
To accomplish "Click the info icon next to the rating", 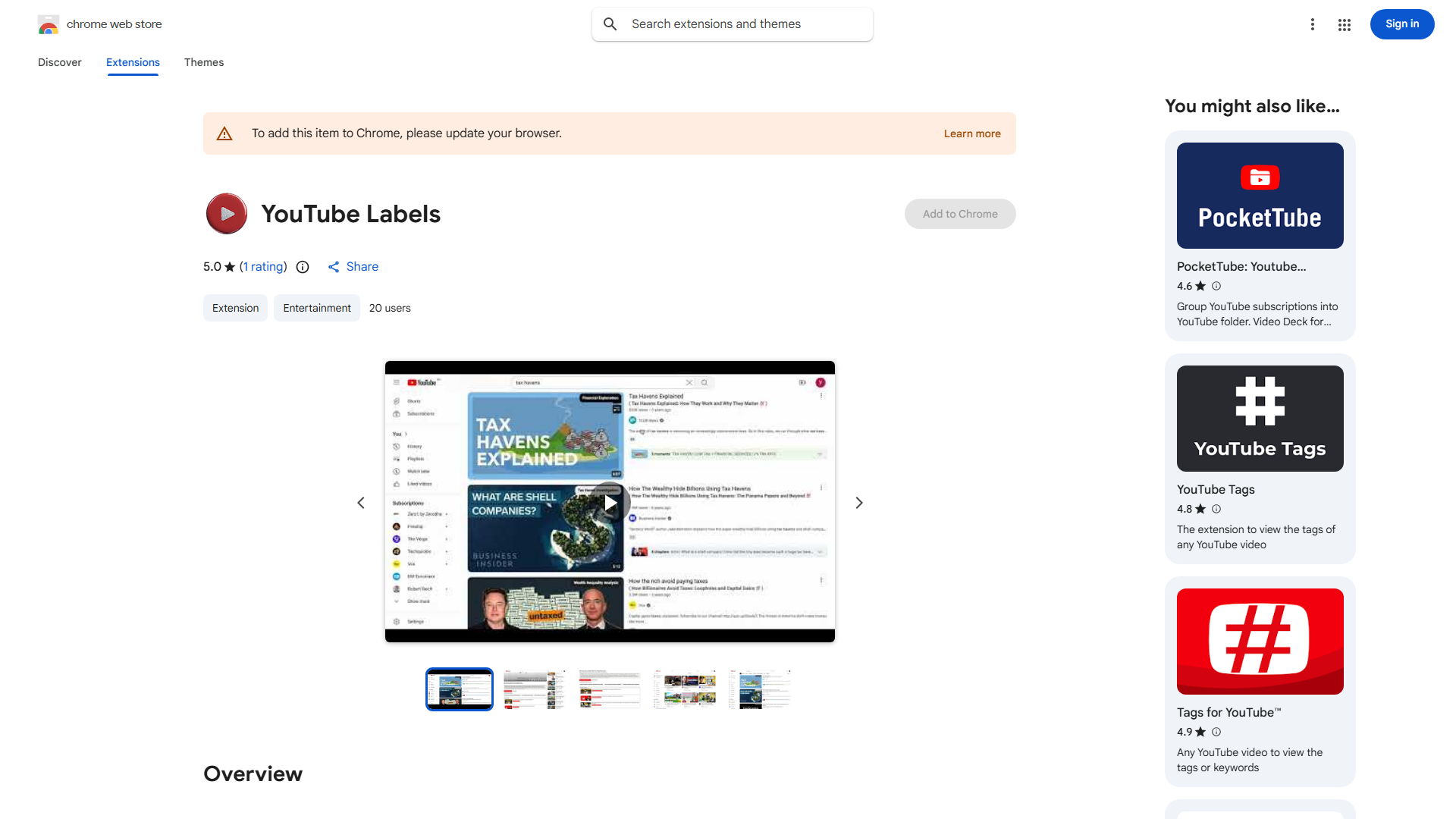I will 303,267.
